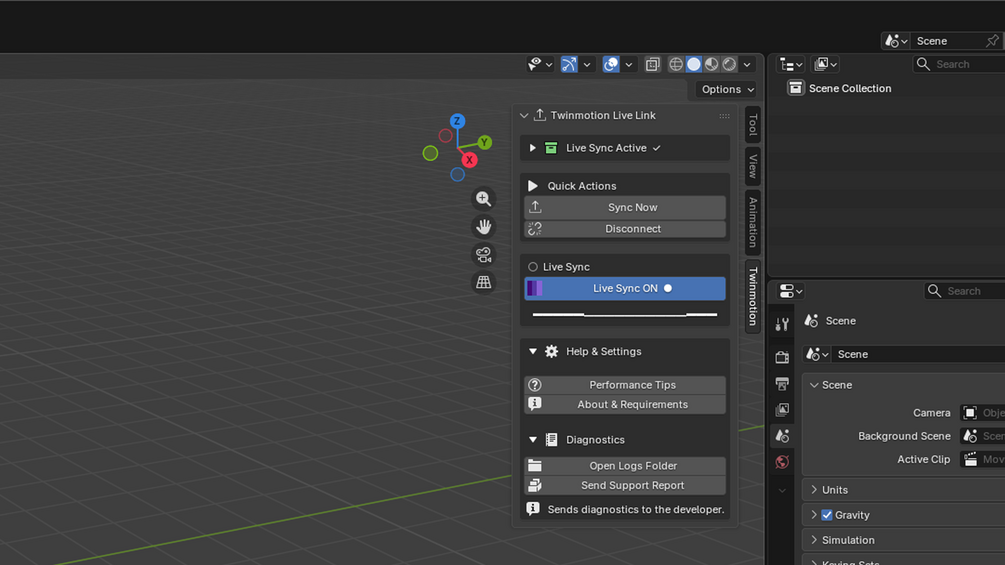
Task: Open the Options dropdown
Action: [727, 89]
